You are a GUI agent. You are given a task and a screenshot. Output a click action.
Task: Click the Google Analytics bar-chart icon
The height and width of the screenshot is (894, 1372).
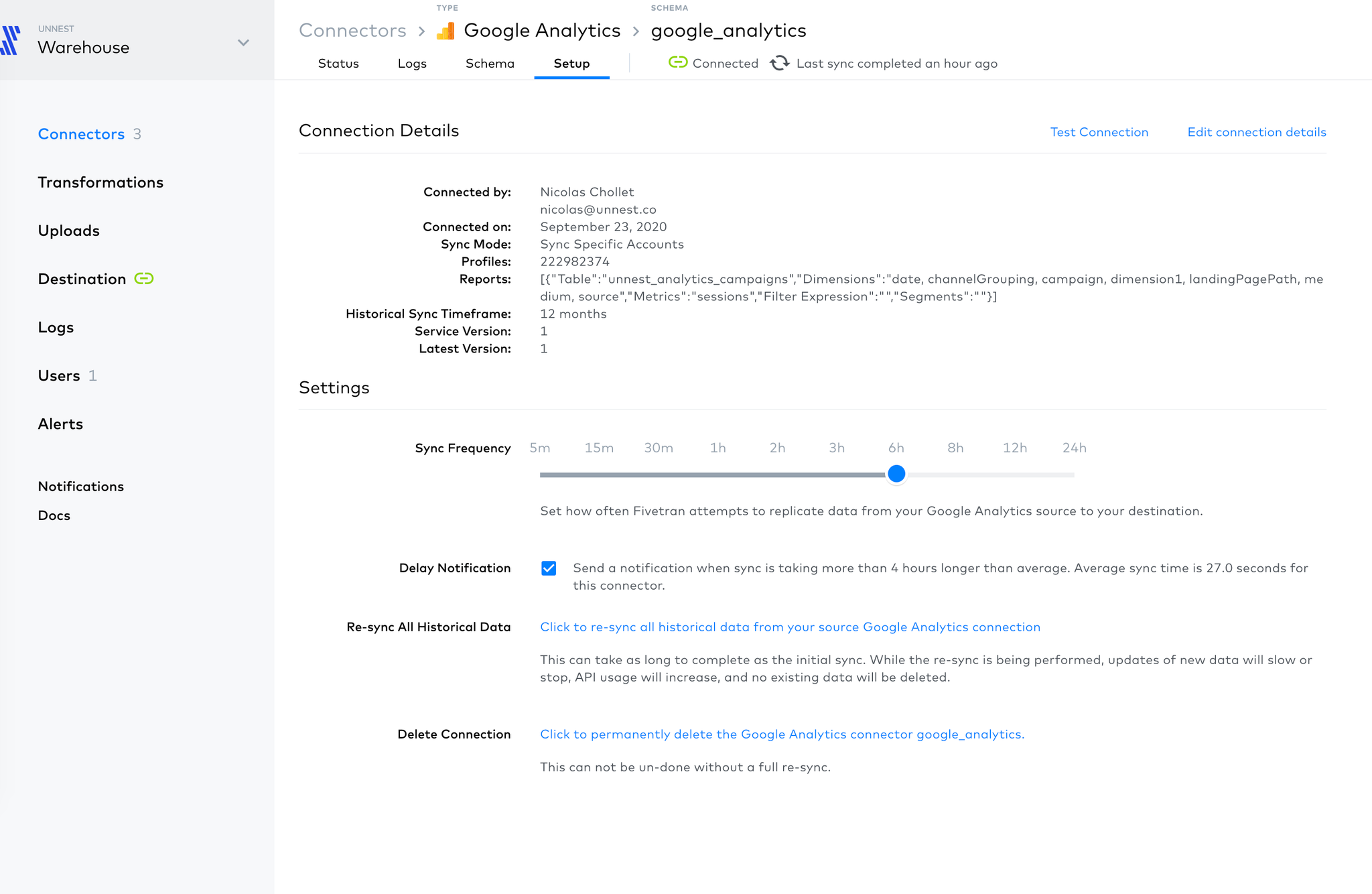point(445,31)
